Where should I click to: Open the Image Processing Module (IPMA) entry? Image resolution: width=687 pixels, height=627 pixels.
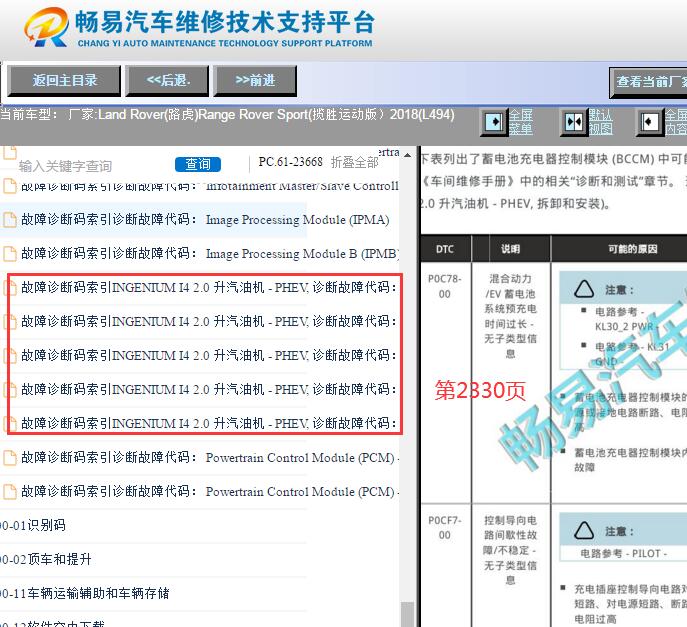205,219
